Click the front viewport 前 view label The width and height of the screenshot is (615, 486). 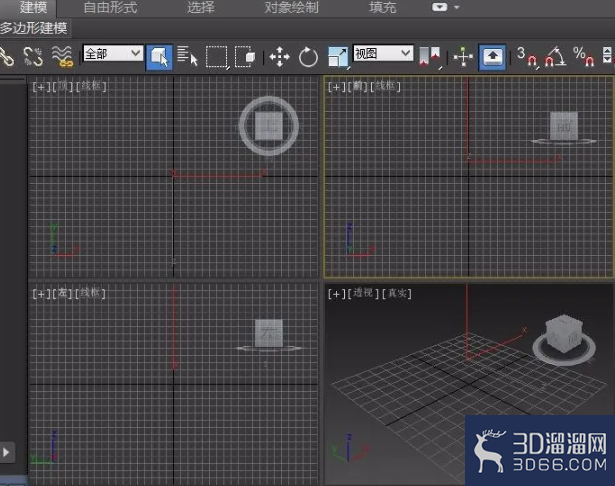tap(357, 86)
